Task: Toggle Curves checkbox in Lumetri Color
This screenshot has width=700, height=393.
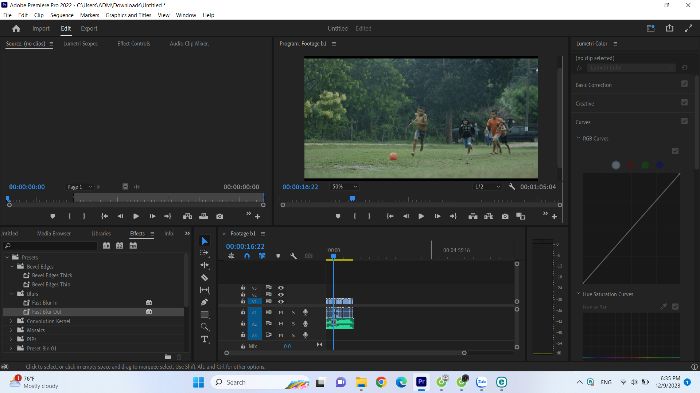Action: 684,121
